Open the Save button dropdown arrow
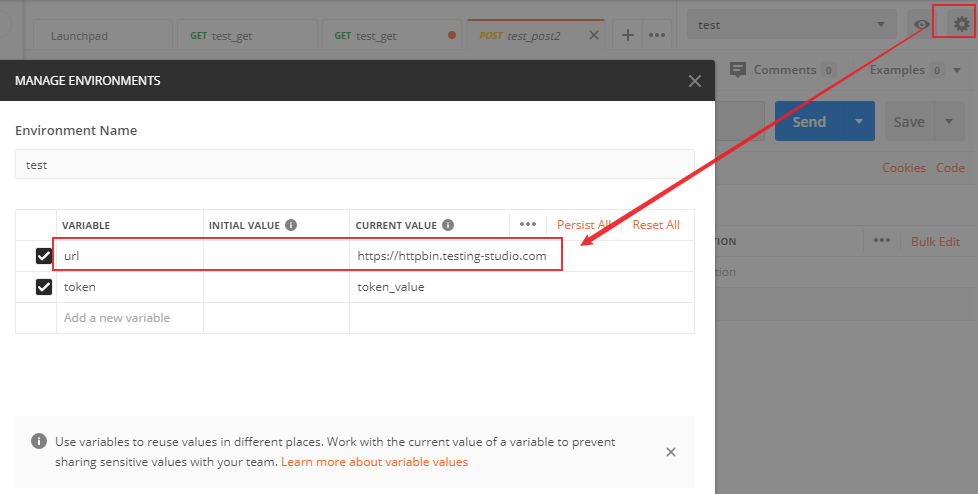 click(x=949, y=122)
